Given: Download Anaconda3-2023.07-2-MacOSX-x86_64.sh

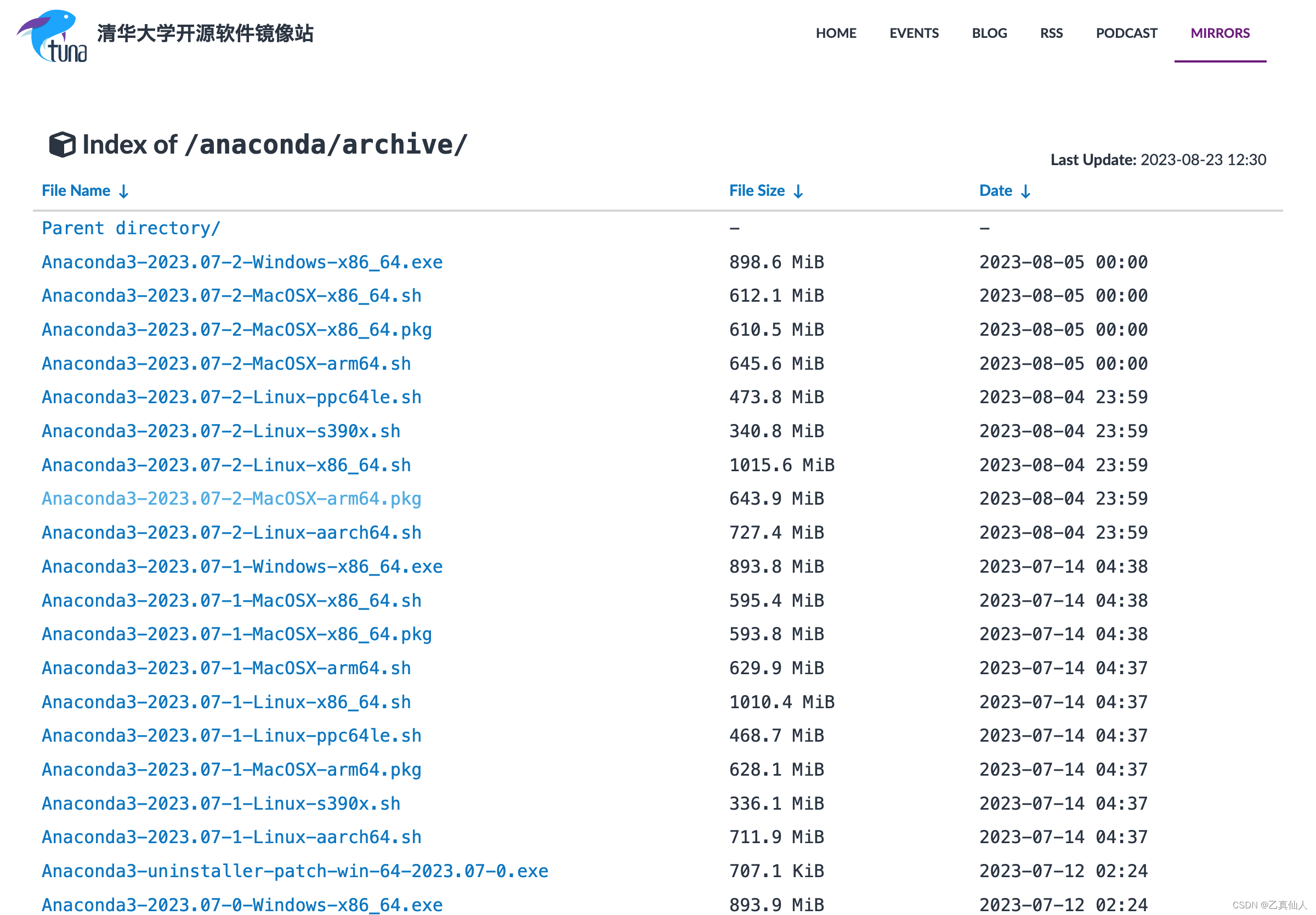Looking at the screenshot, I should pos(231,296).
